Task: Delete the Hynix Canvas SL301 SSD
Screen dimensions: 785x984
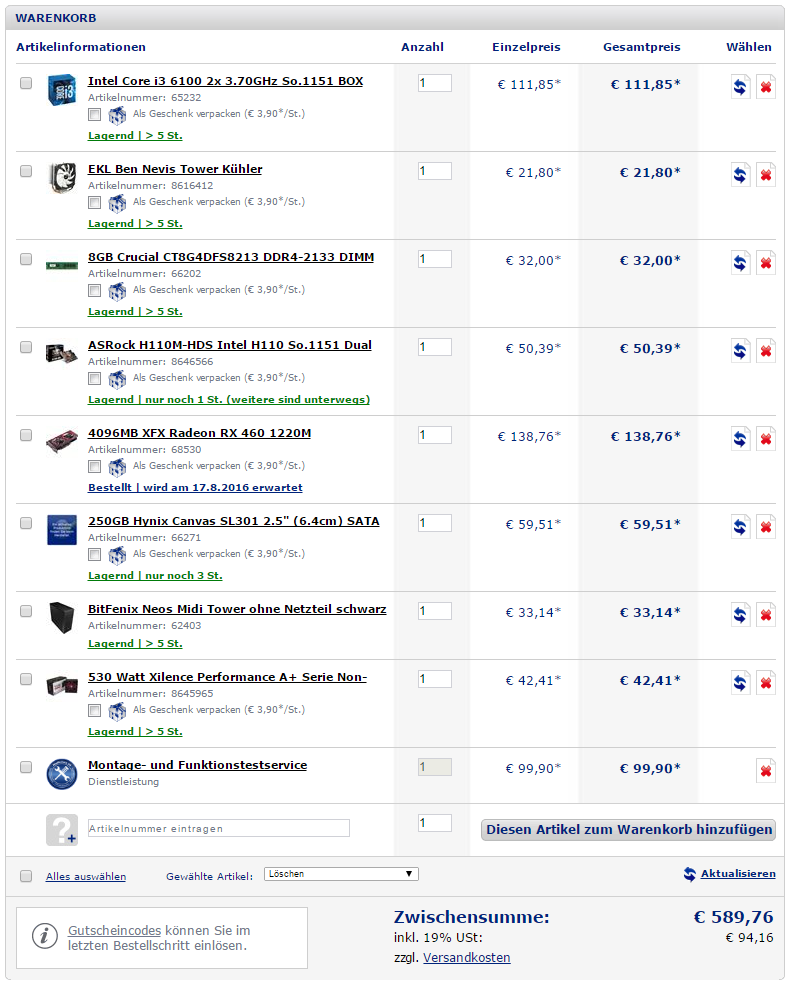Action: 766,526
